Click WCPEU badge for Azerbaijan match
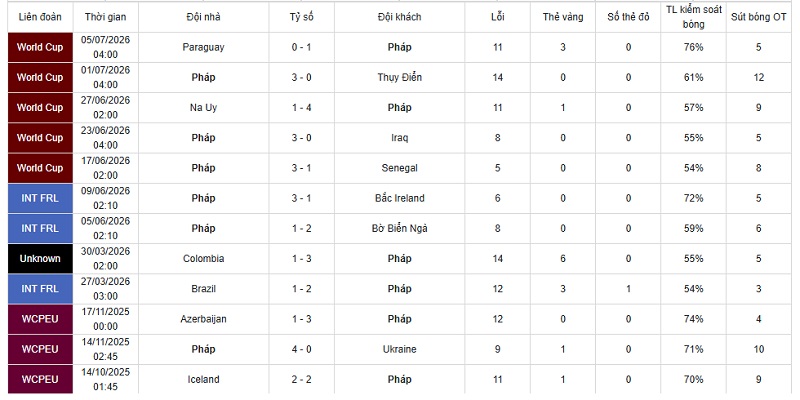Image resolution: width=800 pixels, height=400 pixels. pyautogui.click(x=40, y=319)
